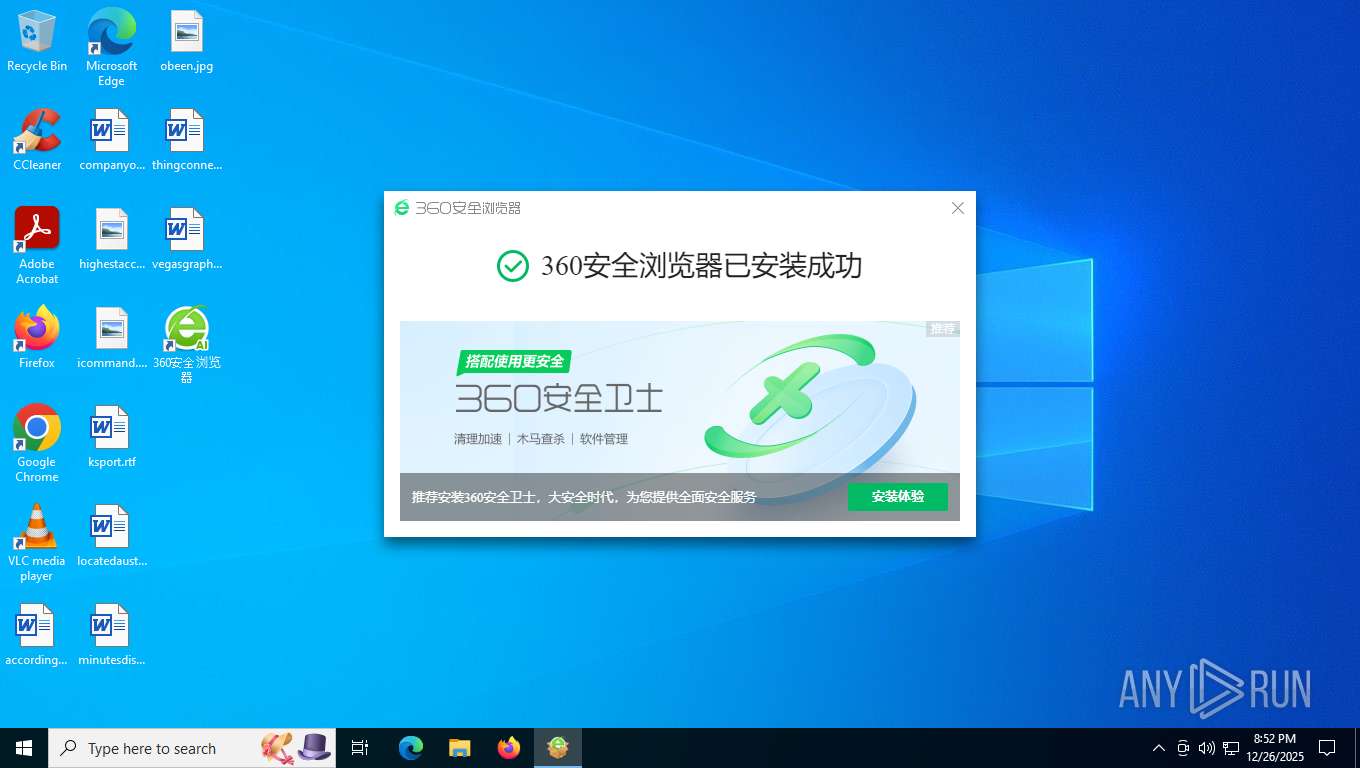Image resolution: width=1360 pixels, height=768 pixels.
Task: Click the Type here to search box
Action: 192,748
